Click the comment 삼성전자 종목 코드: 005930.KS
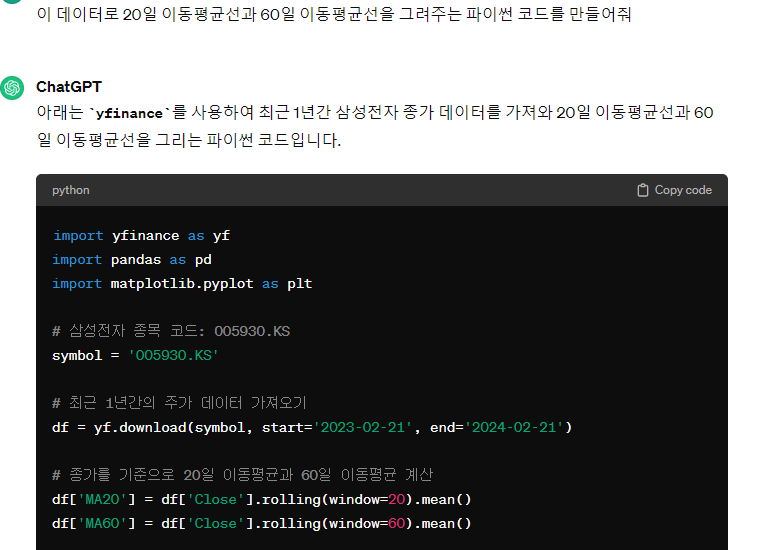 click(171, 331)
